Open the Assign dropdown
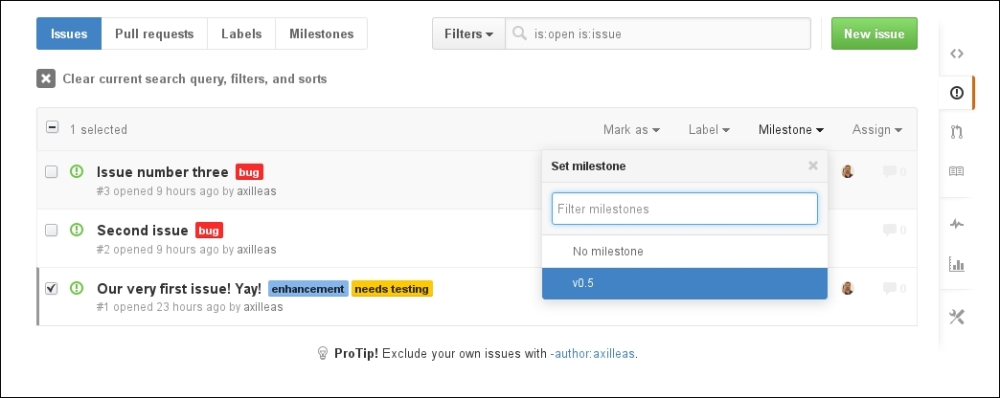The width and height of the screenshot is (1000, 398). pyautogui.click(x=877, y=129)
